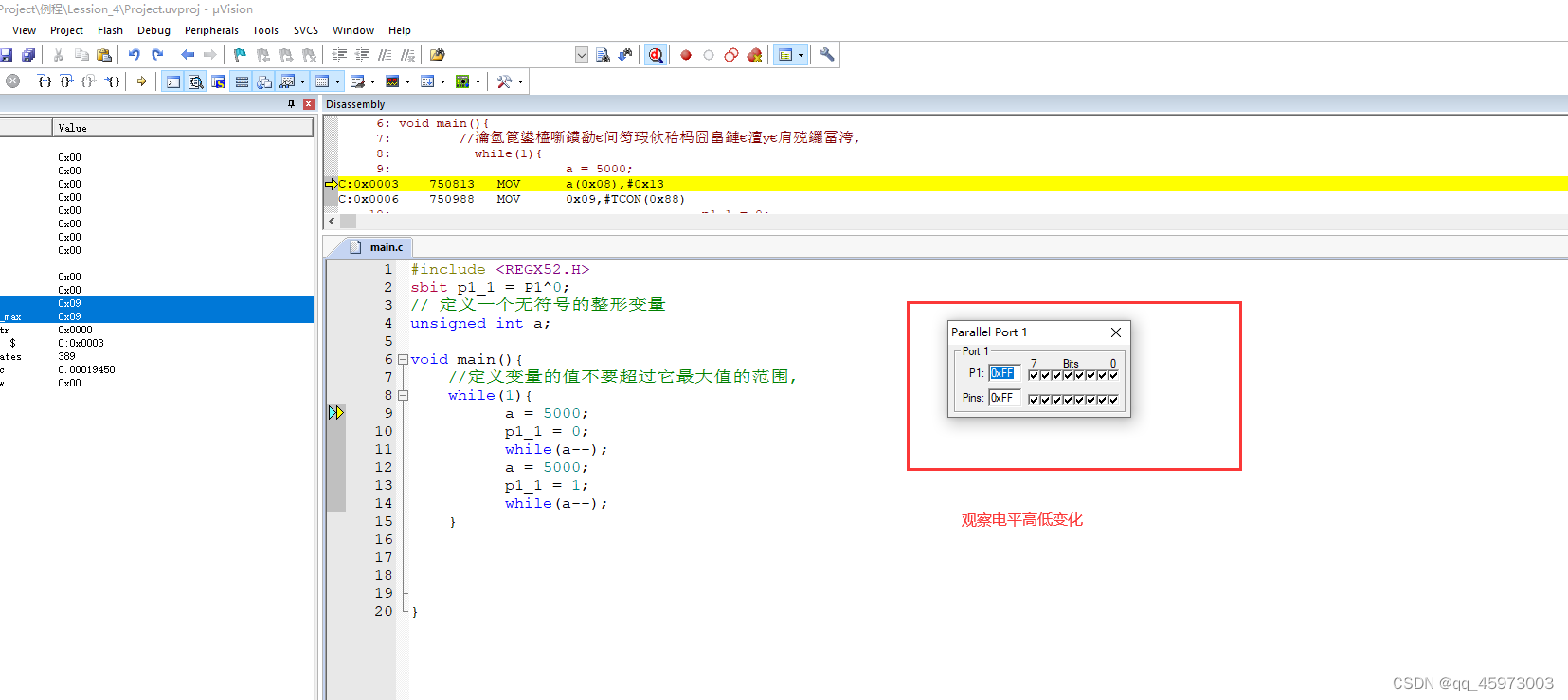Close the Registers panel with red X

(x=308, y=104)
